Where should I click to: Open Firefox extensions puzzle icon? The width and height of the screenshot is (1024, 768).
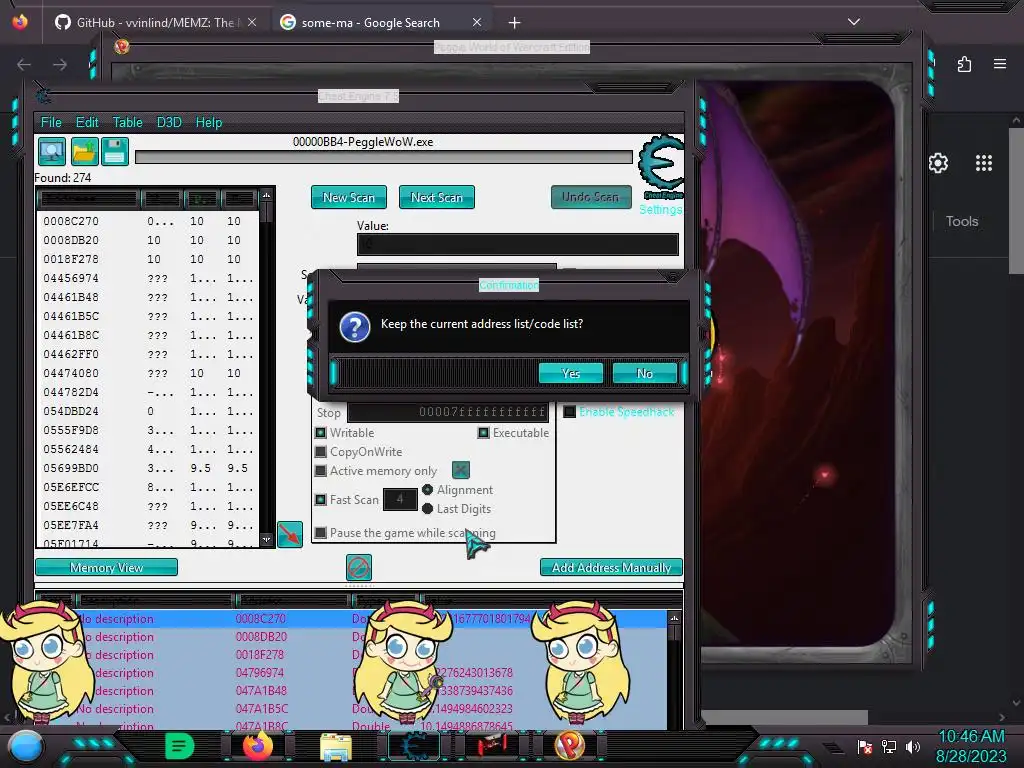point(965,64)
